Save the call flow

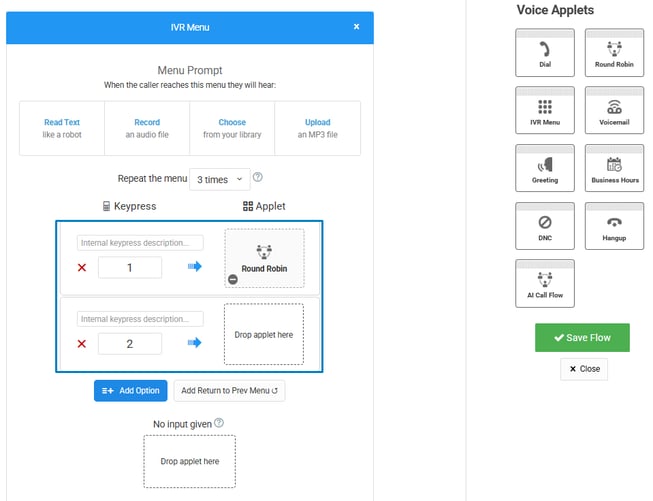582,337
